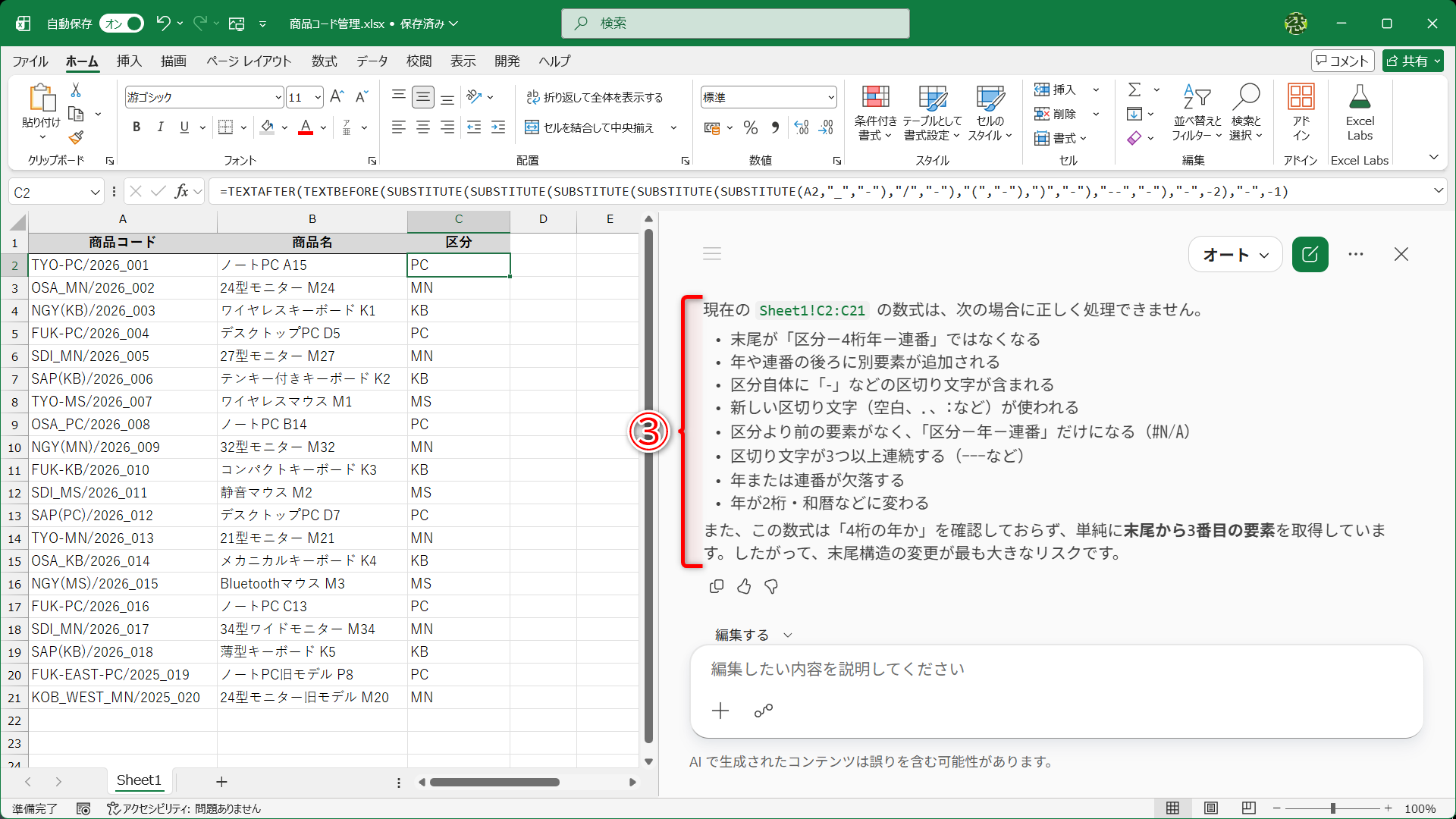
Task: Switch to 開発 ribbon tab
Action: [507, 61]
